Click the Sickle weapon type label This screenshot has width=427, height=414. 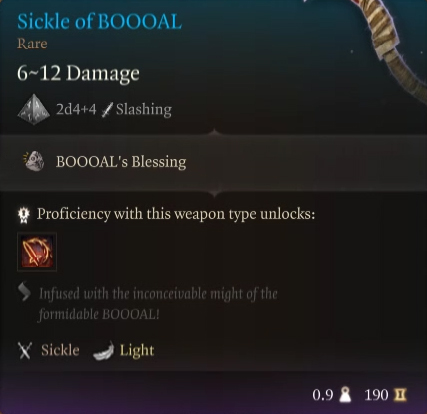(60, 350)
